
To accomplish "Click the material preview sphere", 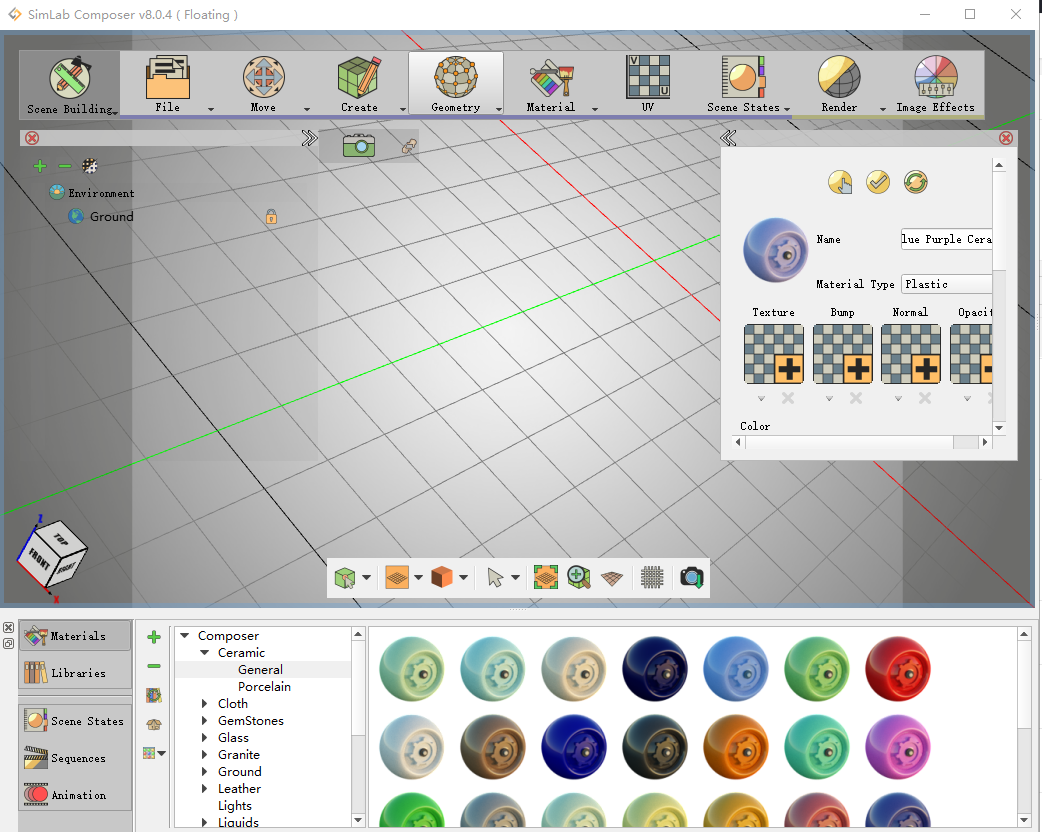I will (776, 251).
